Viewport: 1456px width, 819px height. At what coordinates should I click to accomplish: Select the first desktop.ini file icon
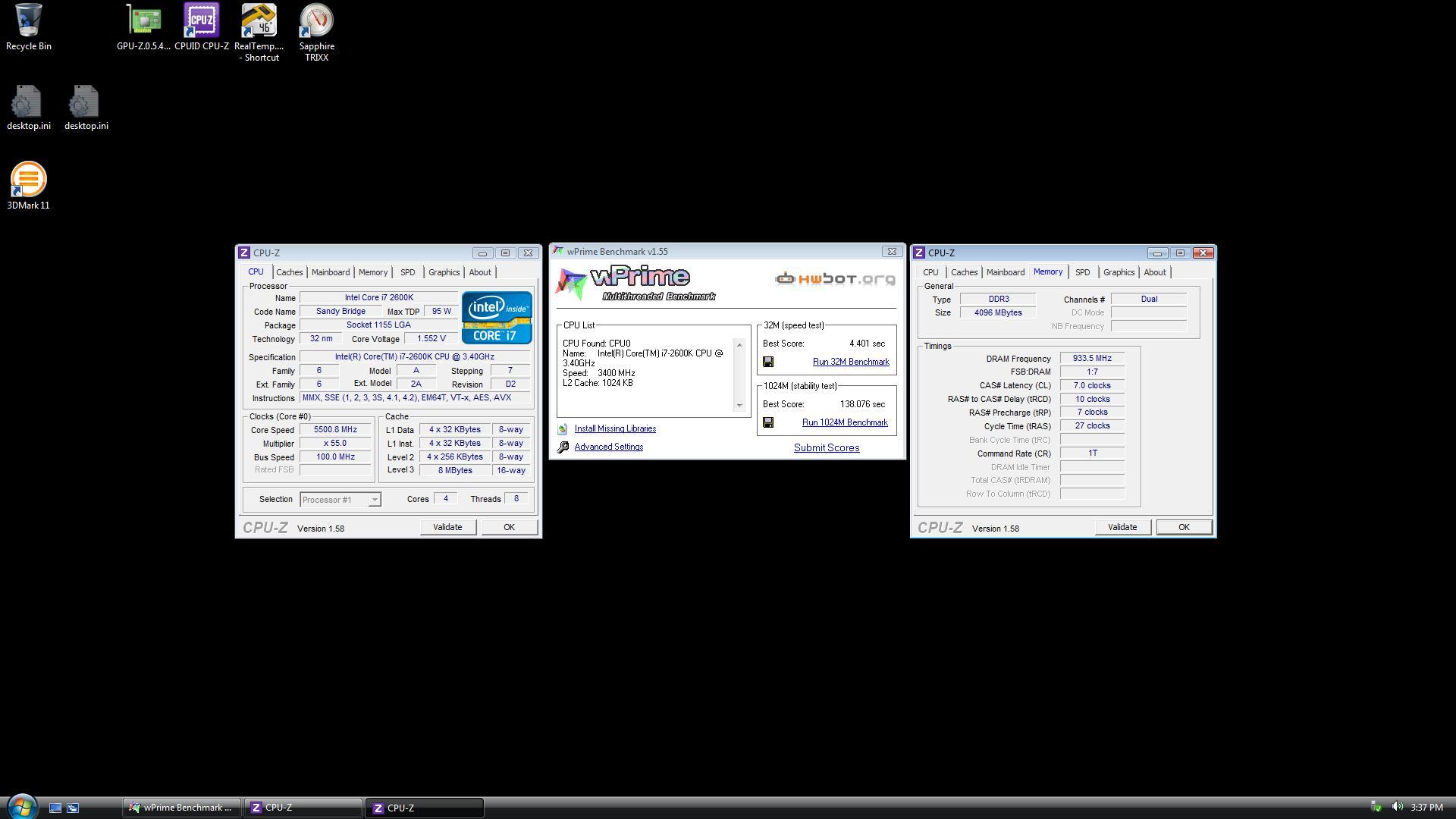pos(28,108)
